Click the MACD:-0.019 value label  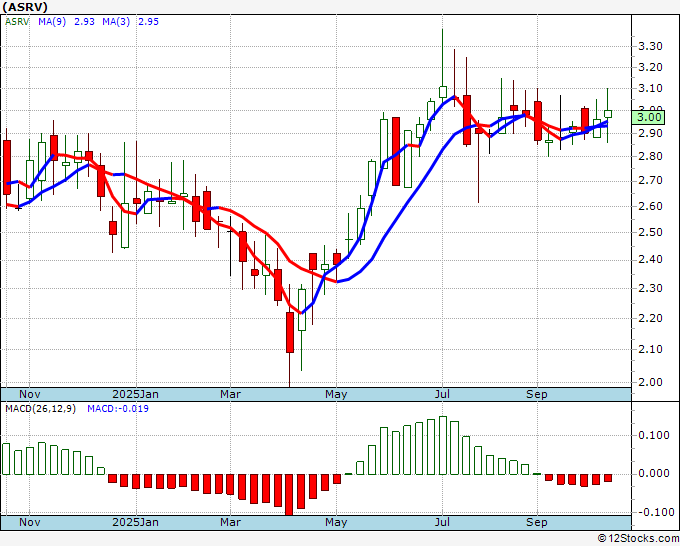[x=116, y=408]
